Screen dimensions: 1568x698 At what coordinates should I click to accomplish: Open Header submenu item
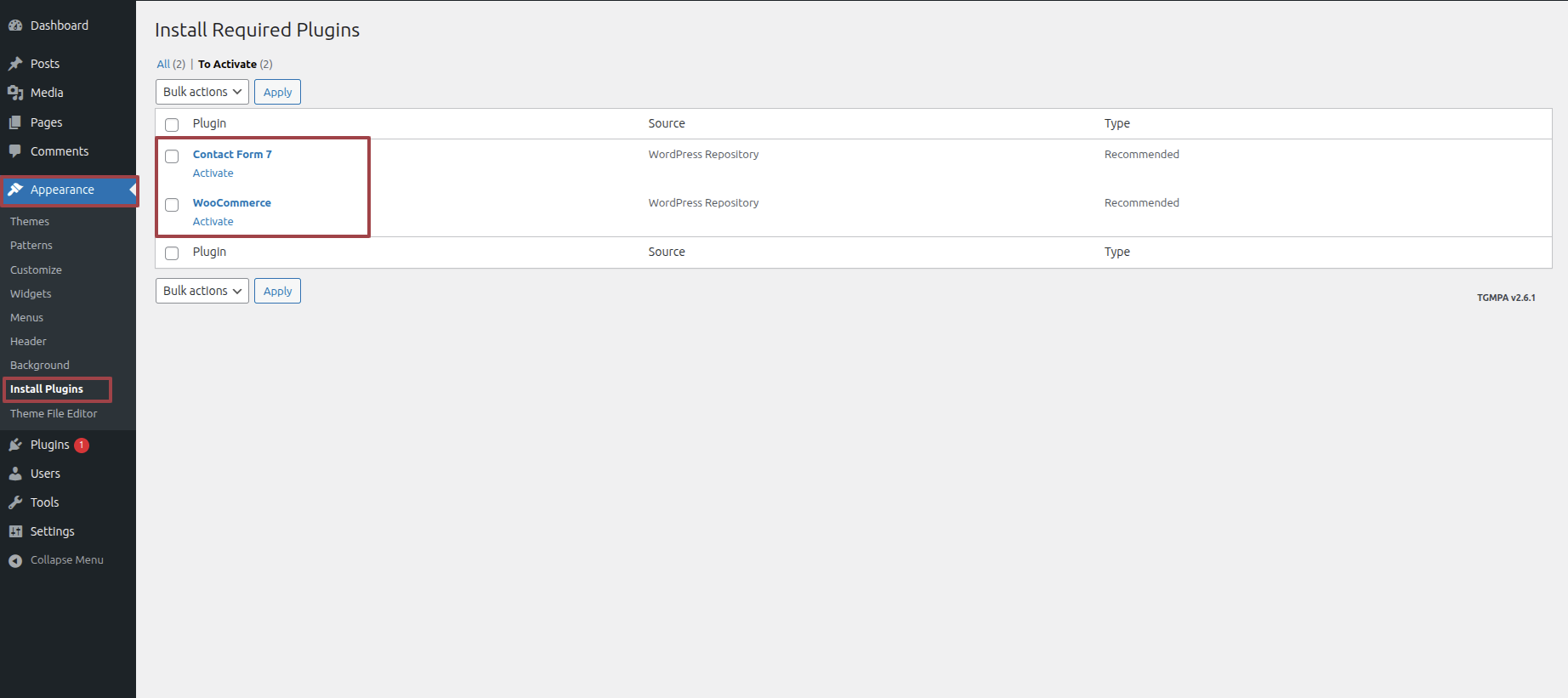(28, 341)
